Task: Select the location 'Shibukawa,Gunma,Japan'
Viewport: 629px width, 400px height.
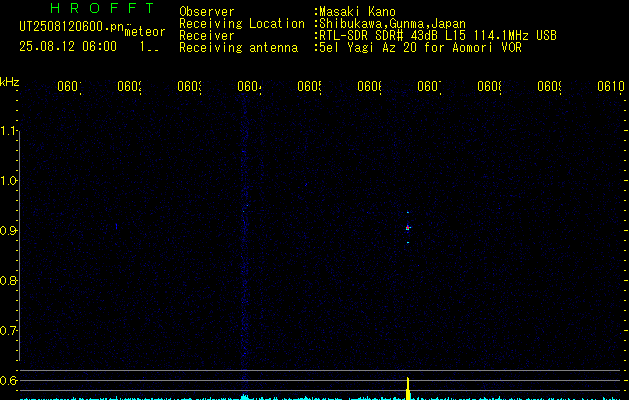Action: (392, 24)
